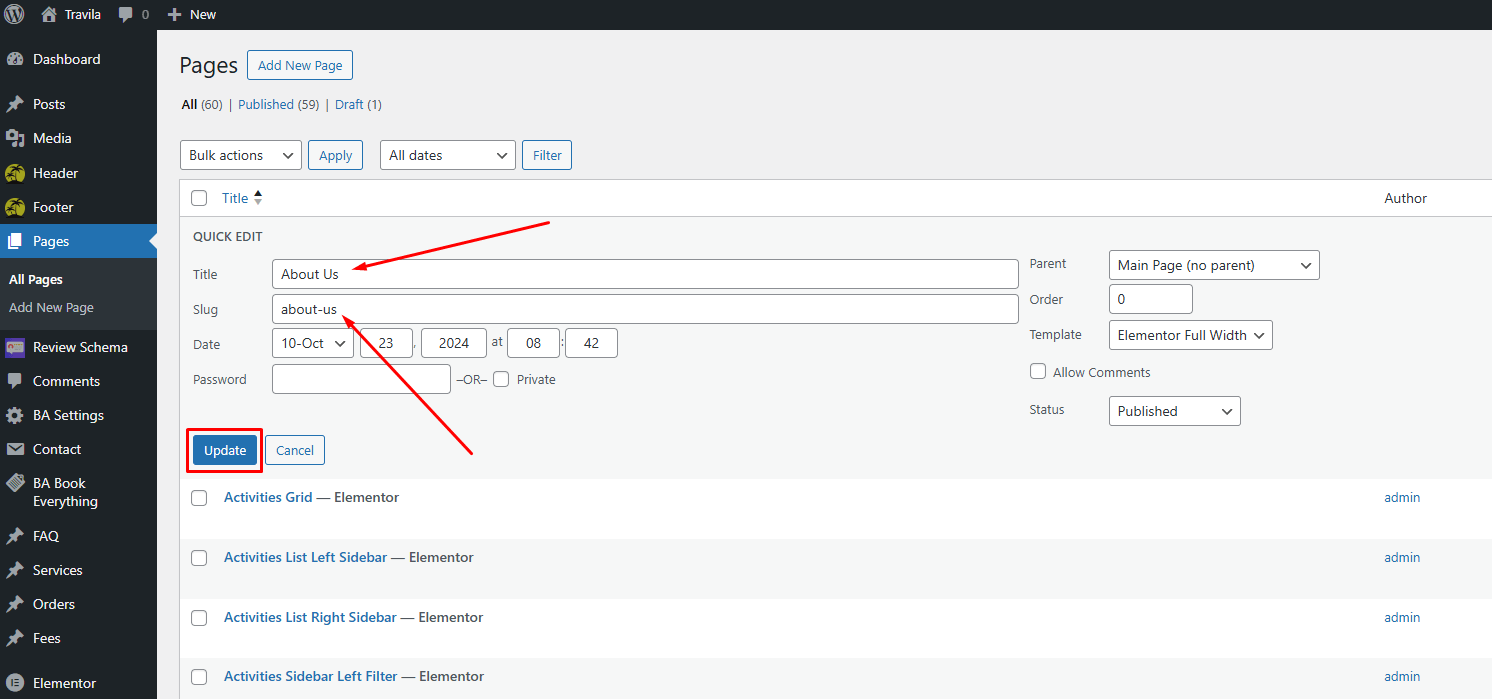Open Elementor via its sidebar icon
This screenshot has height=699, width=1492.
point(15,684)
